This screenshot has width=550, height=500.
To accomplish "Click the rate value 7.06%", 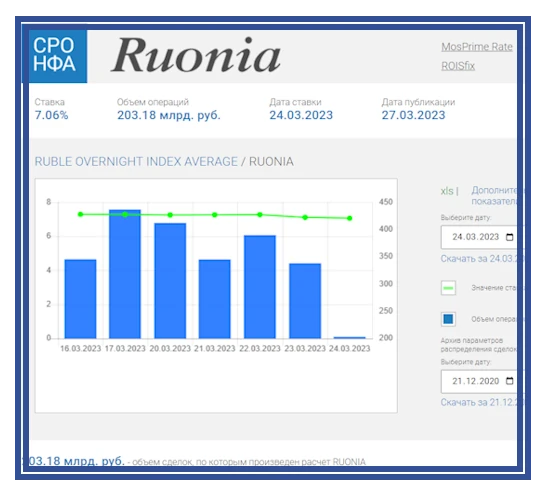I will pos(51,115).
